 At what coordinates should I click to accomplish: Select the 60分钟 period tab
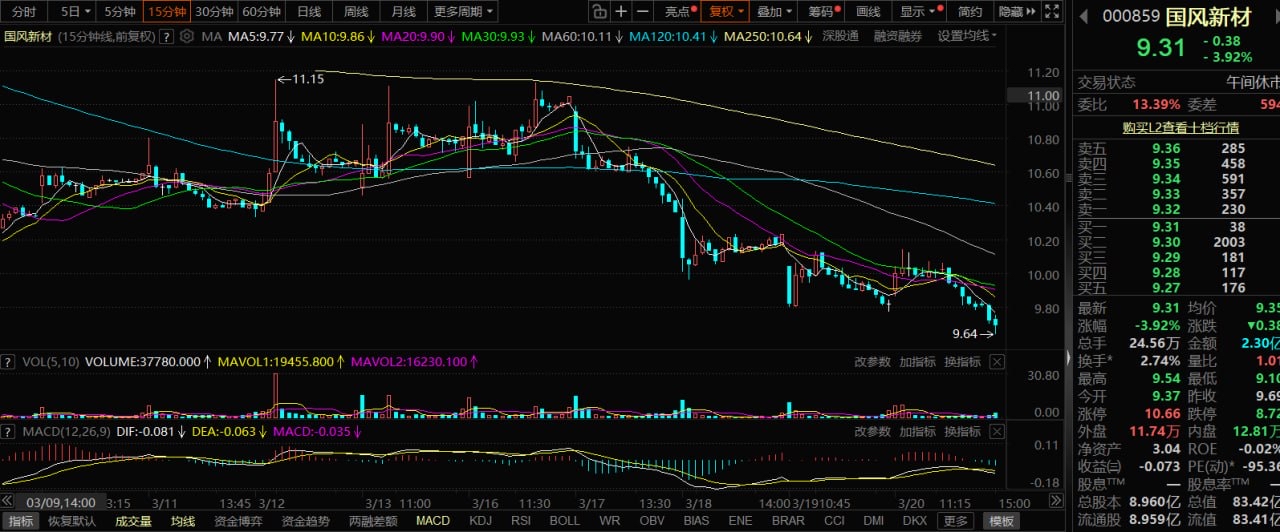click(x=262, y=12)
